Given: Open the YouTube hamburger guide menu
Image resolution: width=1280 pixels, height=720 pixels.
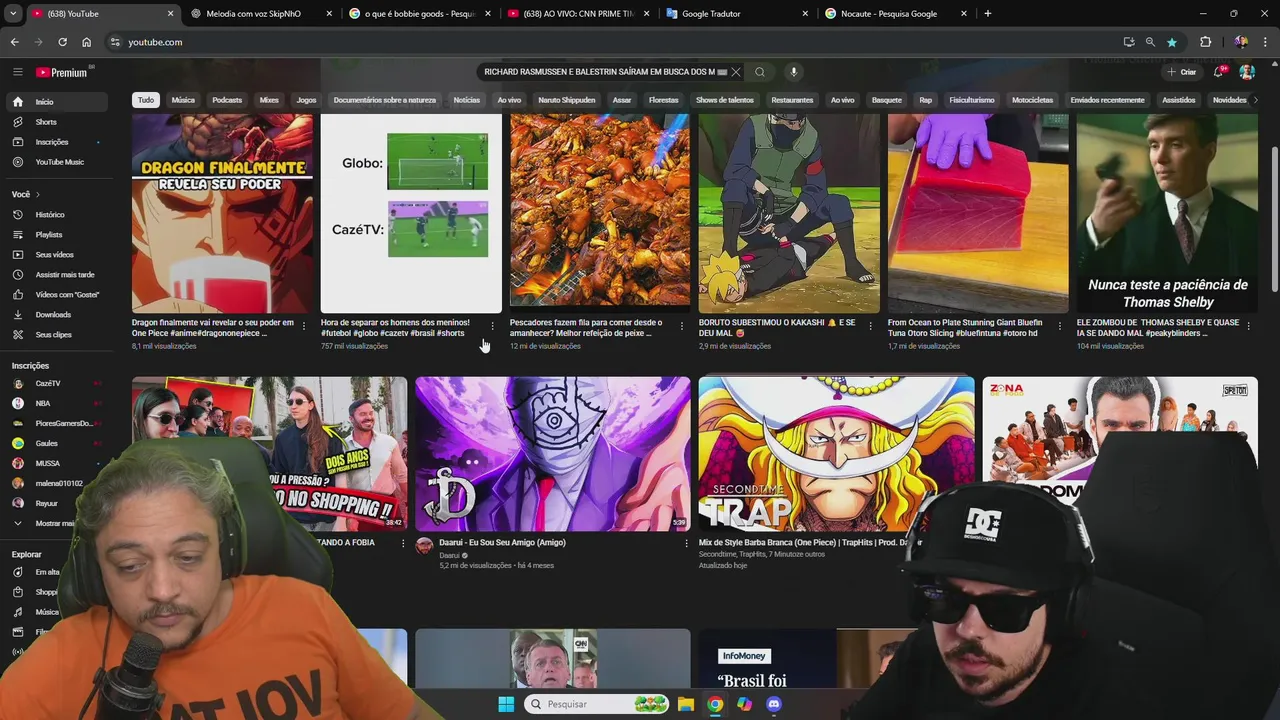Looking at the screenshot, I should click(x=17, y=72).
